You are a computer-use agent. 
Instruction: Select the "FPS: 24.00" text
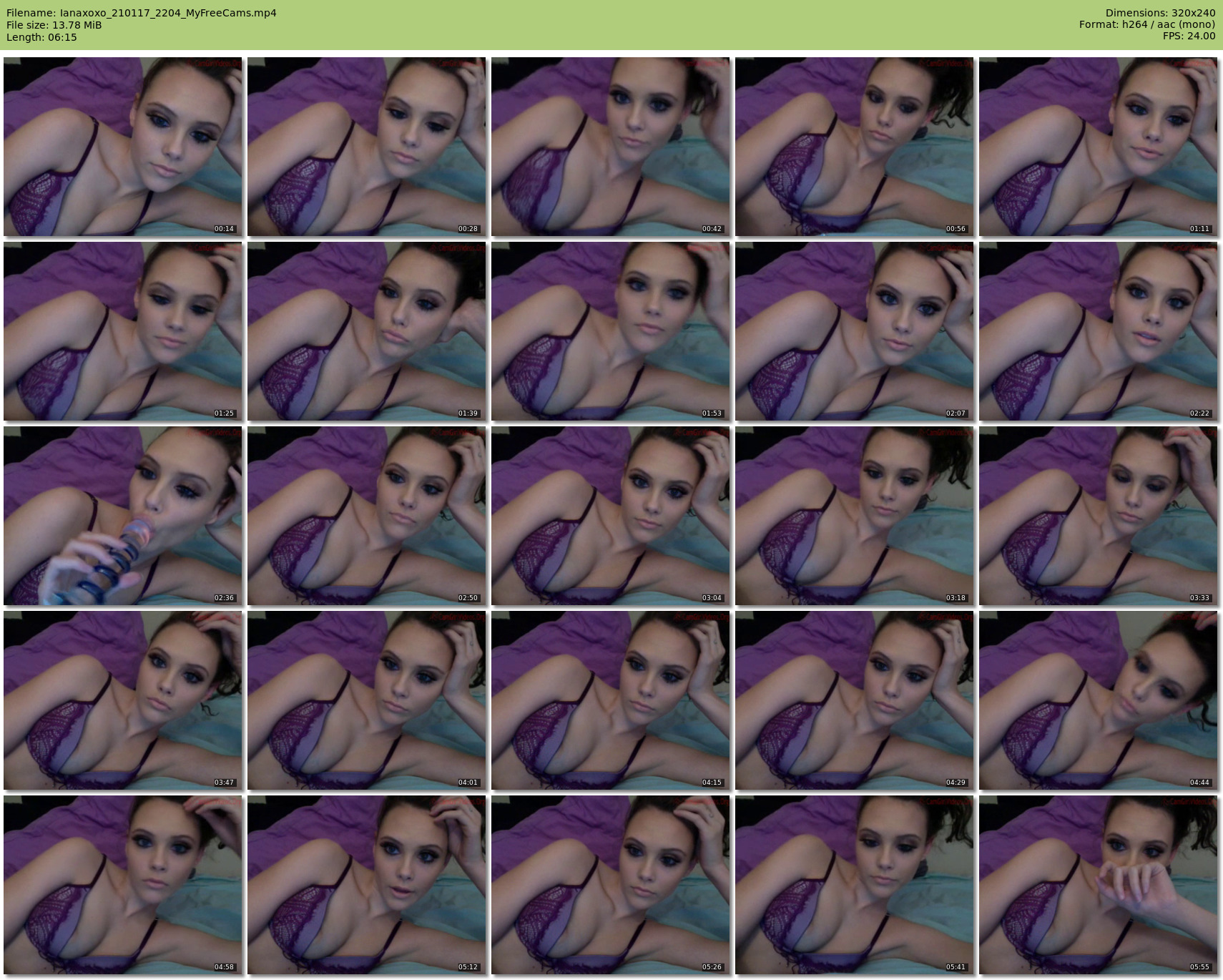point(1189,37)
